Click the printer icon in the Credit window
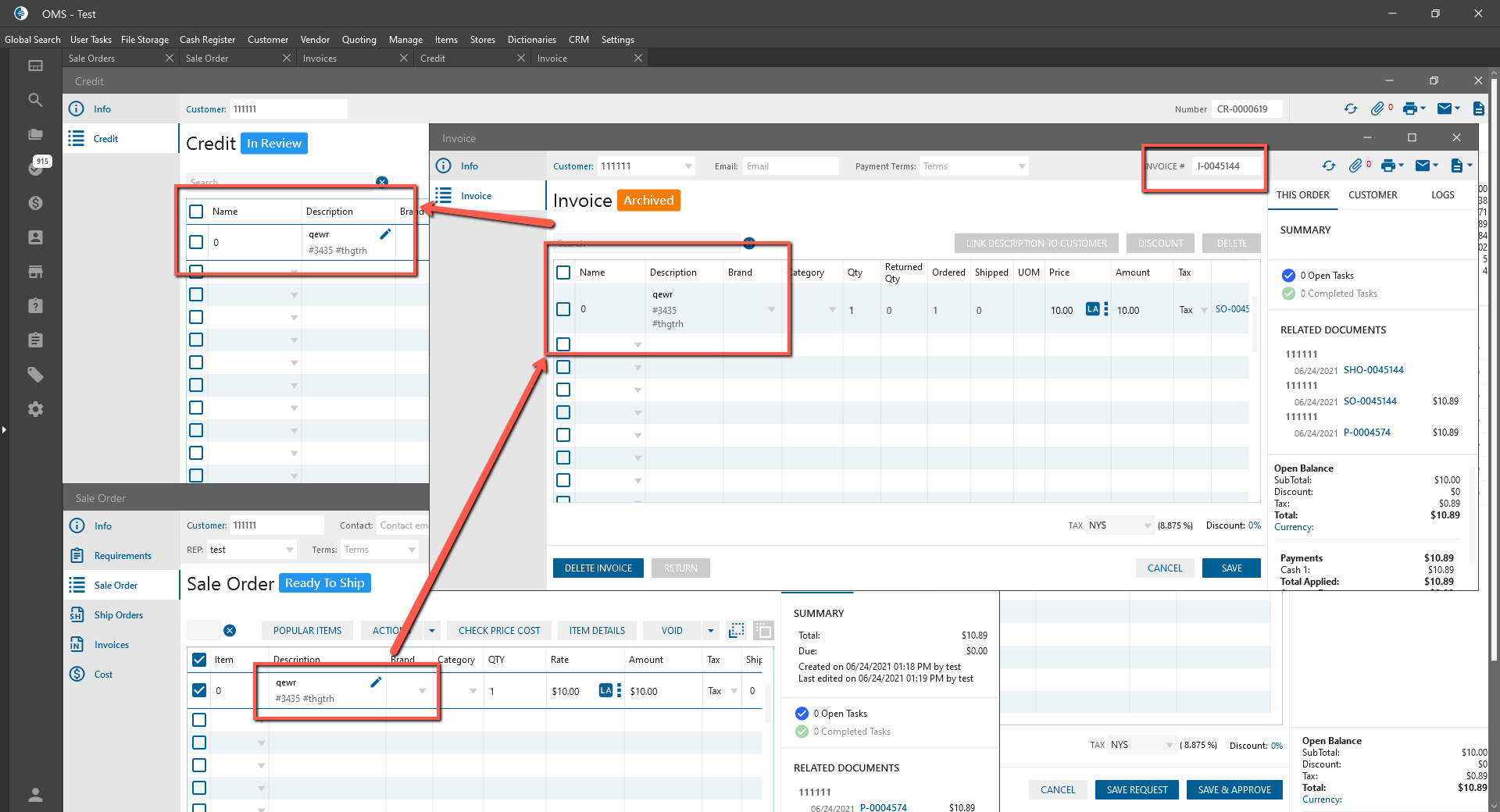The height and width of the screenshot is (812, 1500). click(1410, 109)
